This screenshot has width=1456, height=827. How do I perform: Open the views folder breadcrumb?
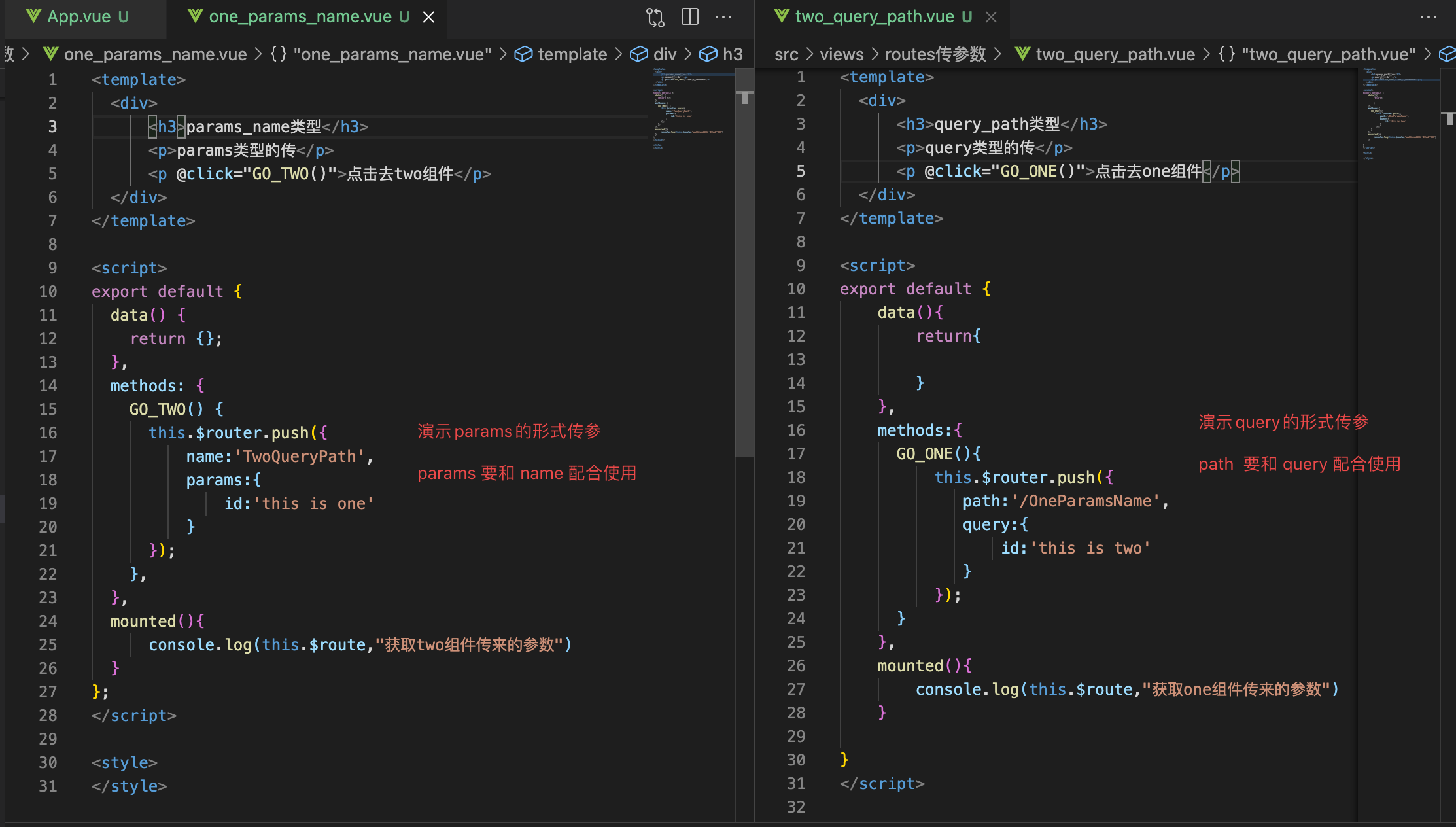pyautogui.click(x=841, y=54)
